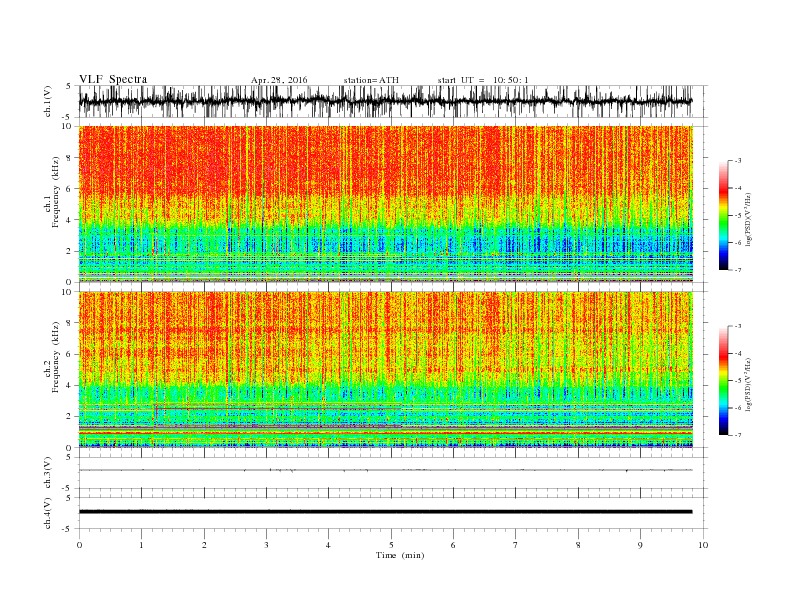Click the "VLF Spectra" plot title
The image size is (792, 612).
click(x=113, y=79)
